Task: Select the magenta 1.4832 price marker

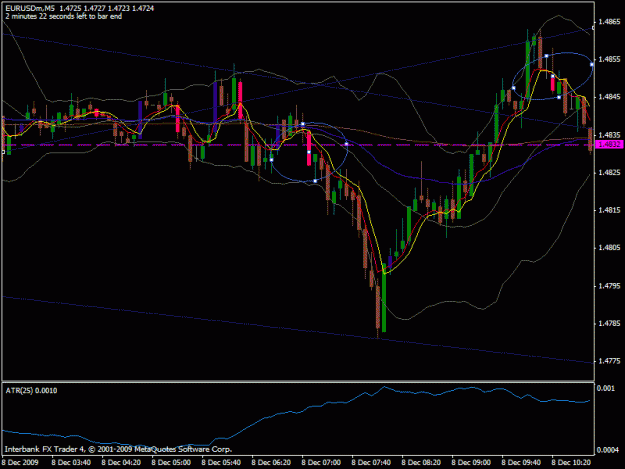Action: coord(609,144)
